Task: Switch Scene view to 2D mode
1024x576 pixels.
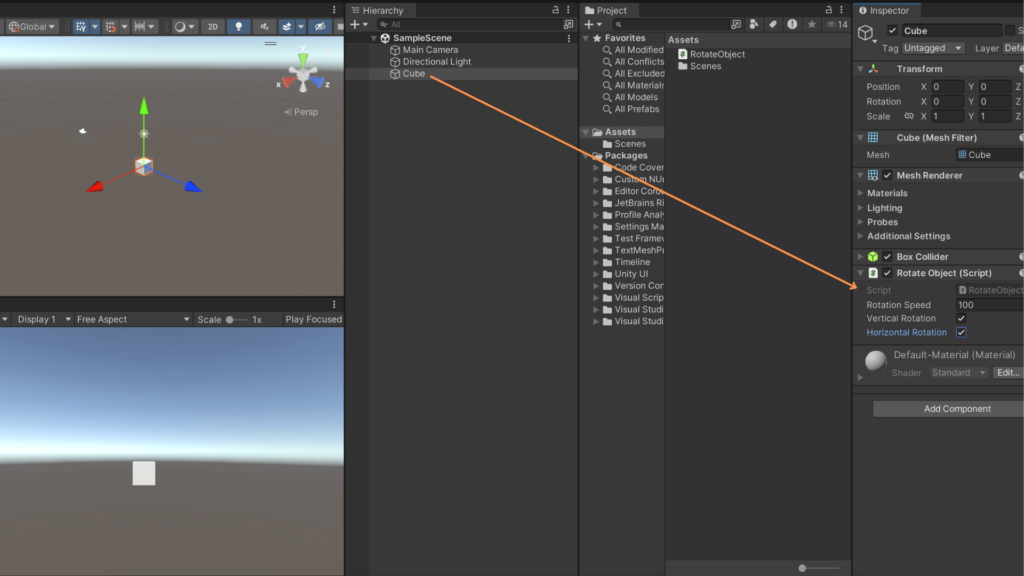Action: click(212, 27)
